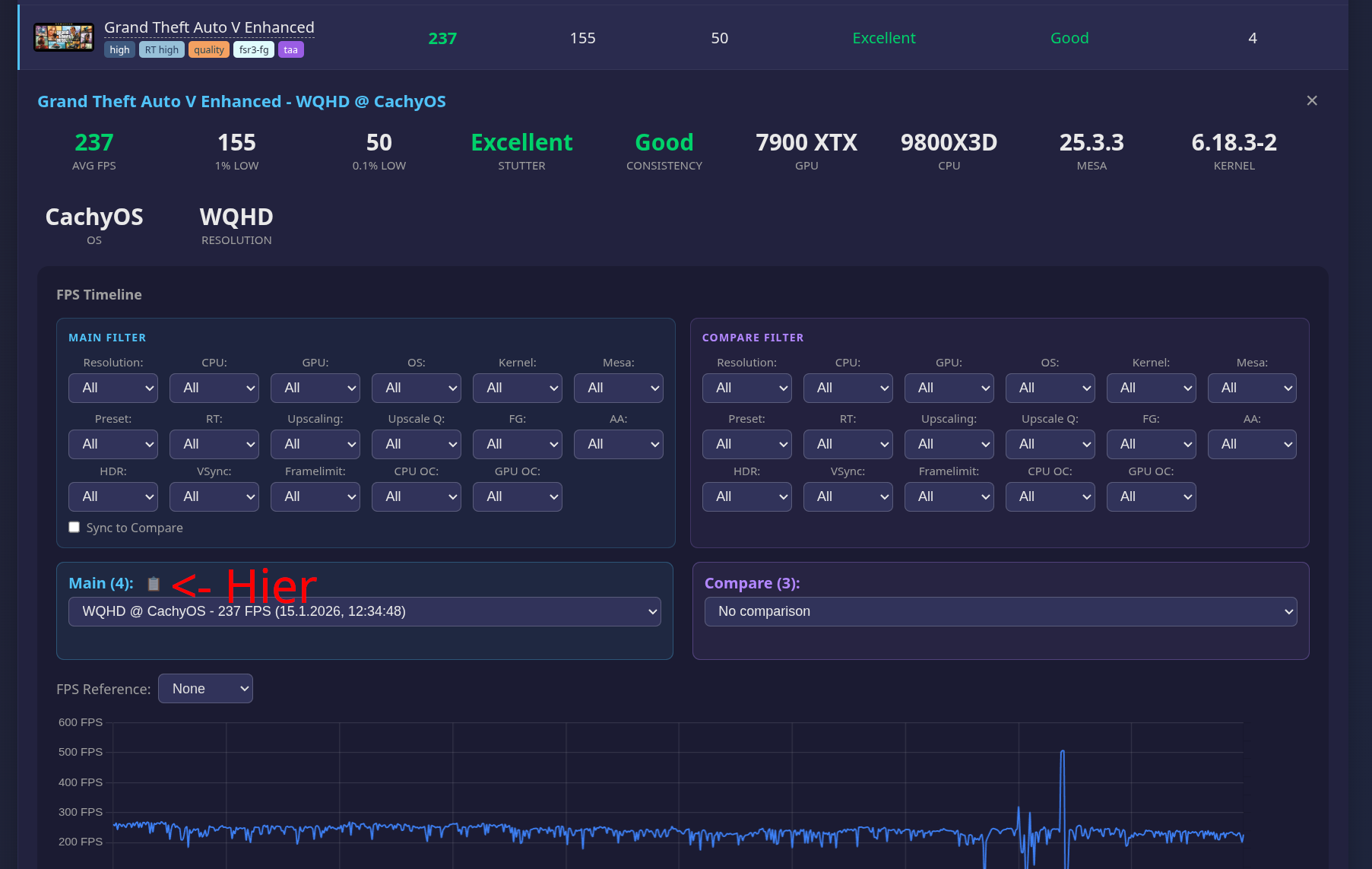
Task: Click the "fsr3-fg" frame generation badge
Action: [x=254, y=49]
